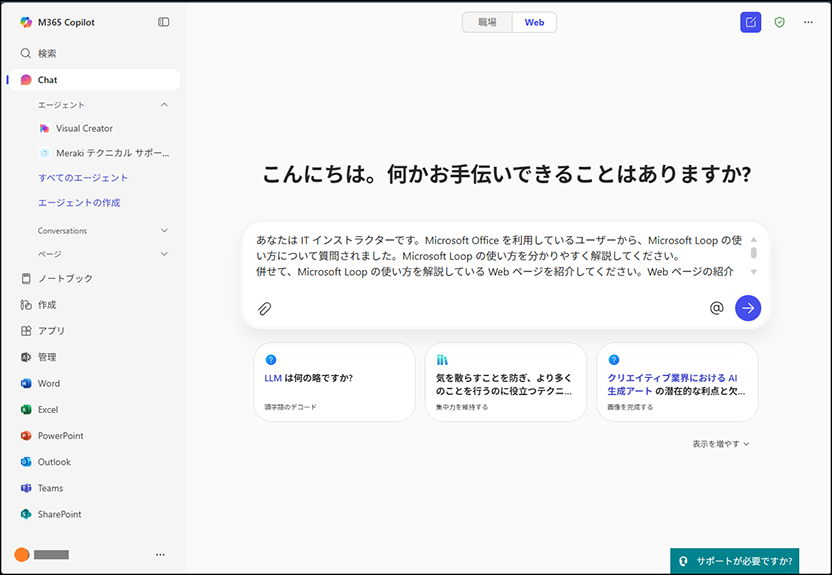The width and height of the screenshot is (832, 575).
Task: Select the 'LLM は何の略ですか?' suggestion card
Action: pyautogui.click(x=334, y=382)
